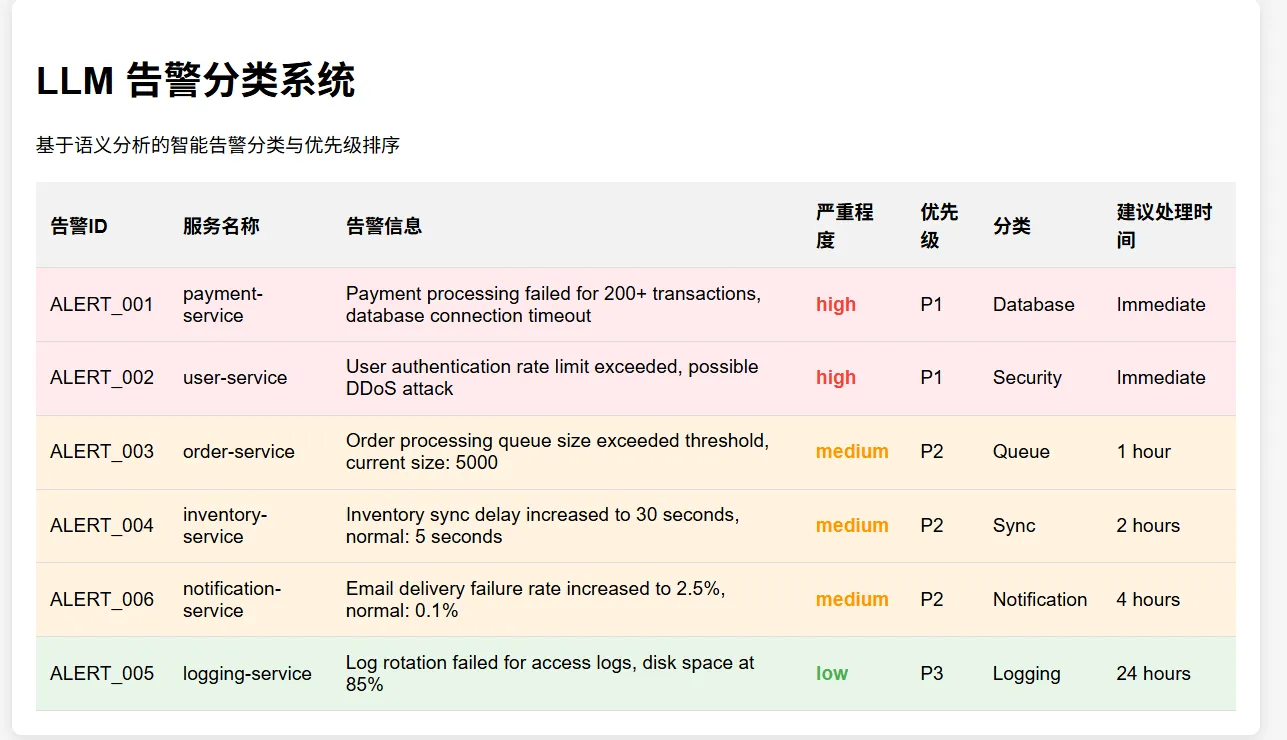Image resolution: width=1287 pixels, height=740 pixels.
Task: Select the "User authentication rate limit exceeded" message
Action: tap(552, 378)
